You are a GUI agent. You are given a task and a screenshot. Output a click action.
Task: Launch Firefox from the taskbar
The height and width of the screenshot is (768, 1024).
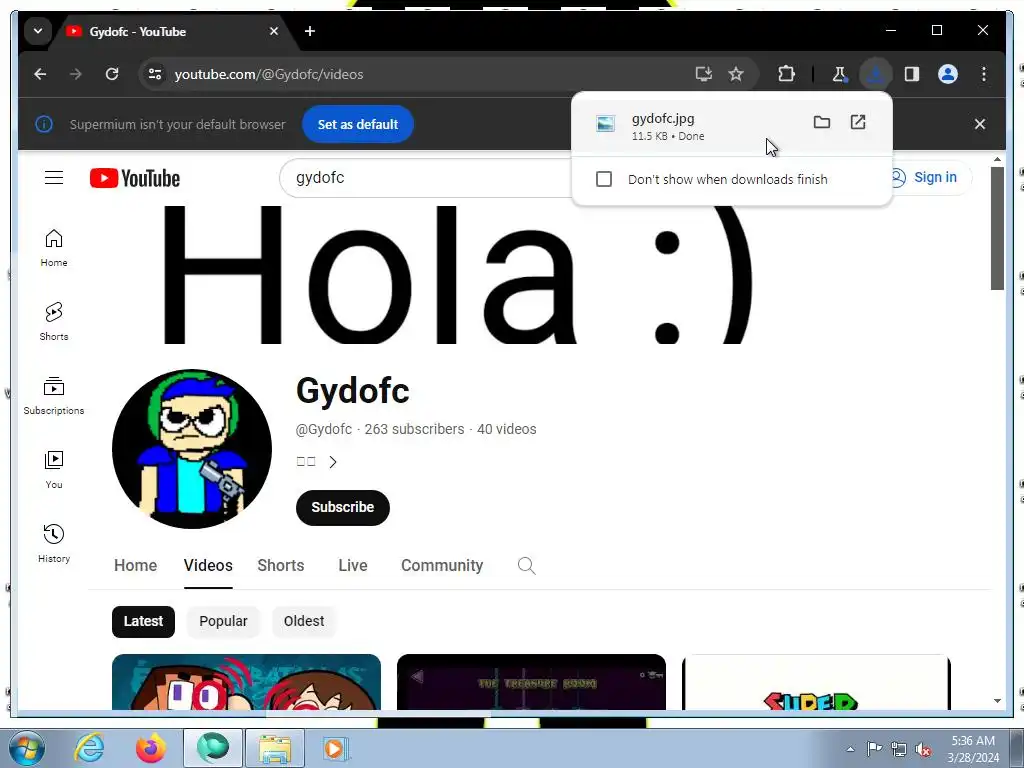pos(151,748)
